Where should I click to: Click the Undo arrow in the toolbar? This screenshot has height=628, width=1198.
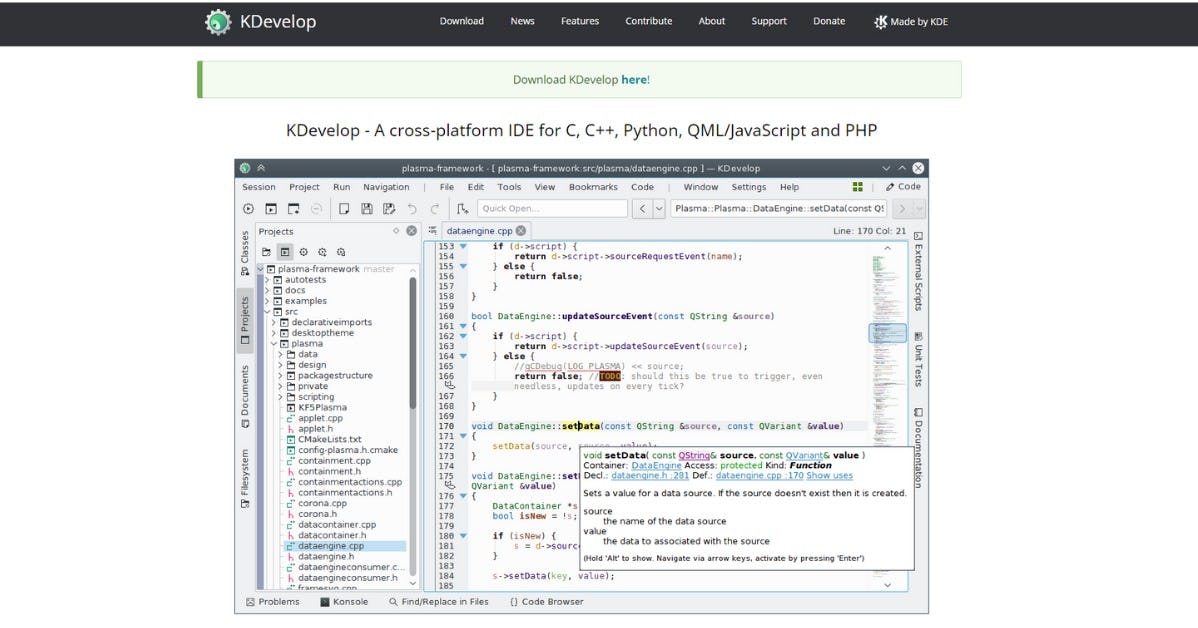[412, 209]
